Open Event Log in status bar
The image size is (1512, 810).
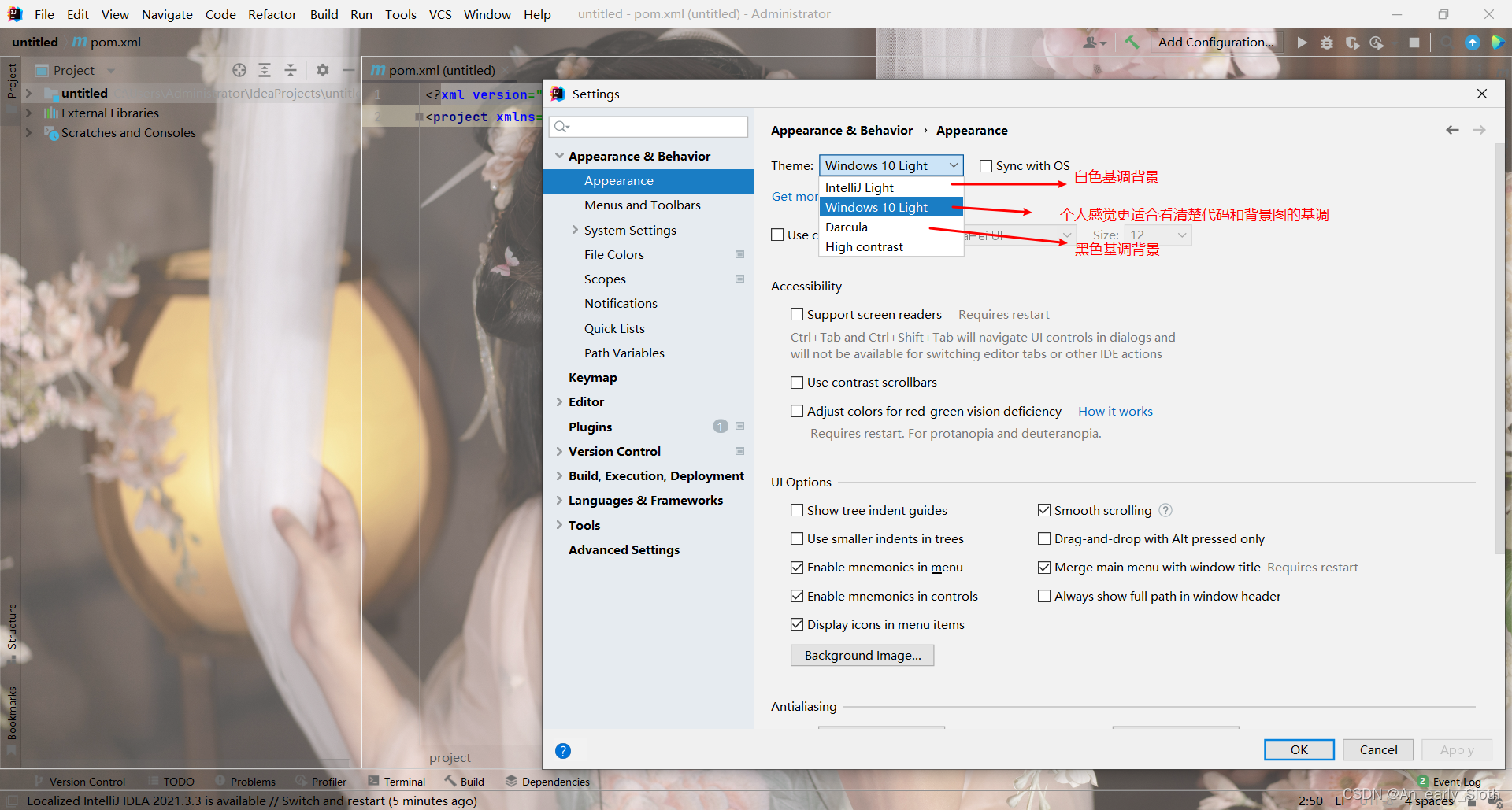coord(1449,781)
